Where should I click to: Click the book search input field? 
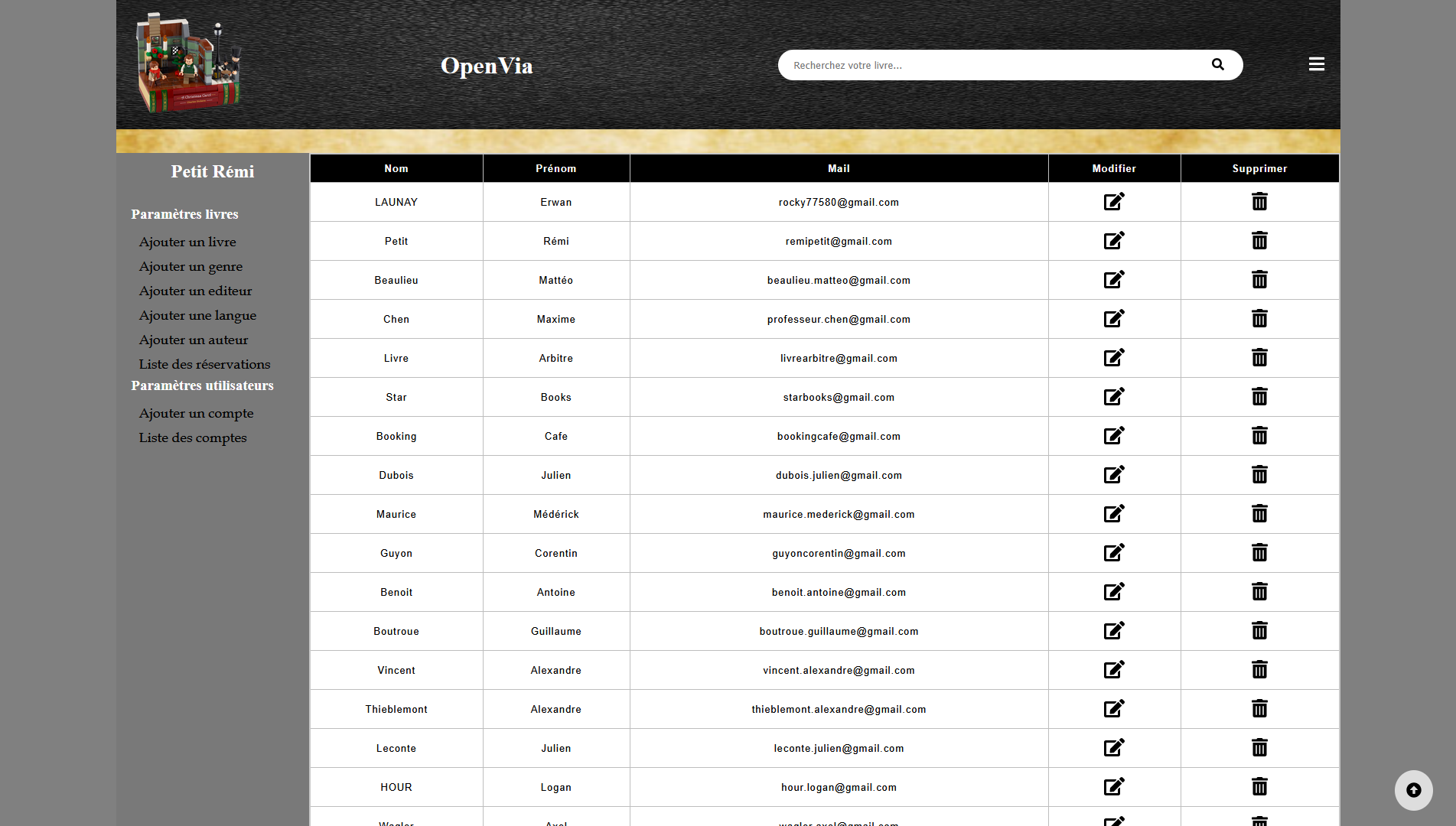995,65
